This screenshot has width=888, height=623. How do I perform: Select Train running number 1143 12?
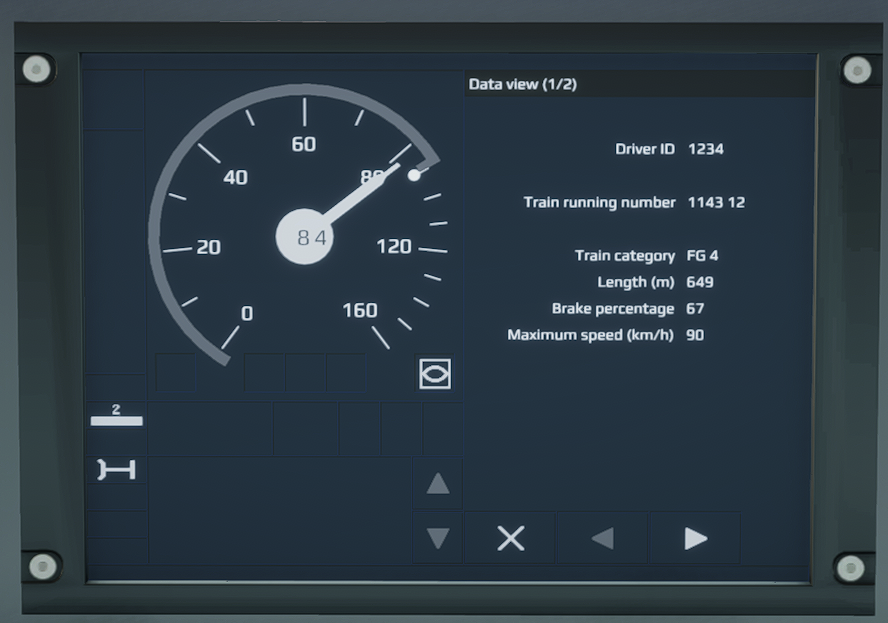pyautogui.click(x=715, y=202)
